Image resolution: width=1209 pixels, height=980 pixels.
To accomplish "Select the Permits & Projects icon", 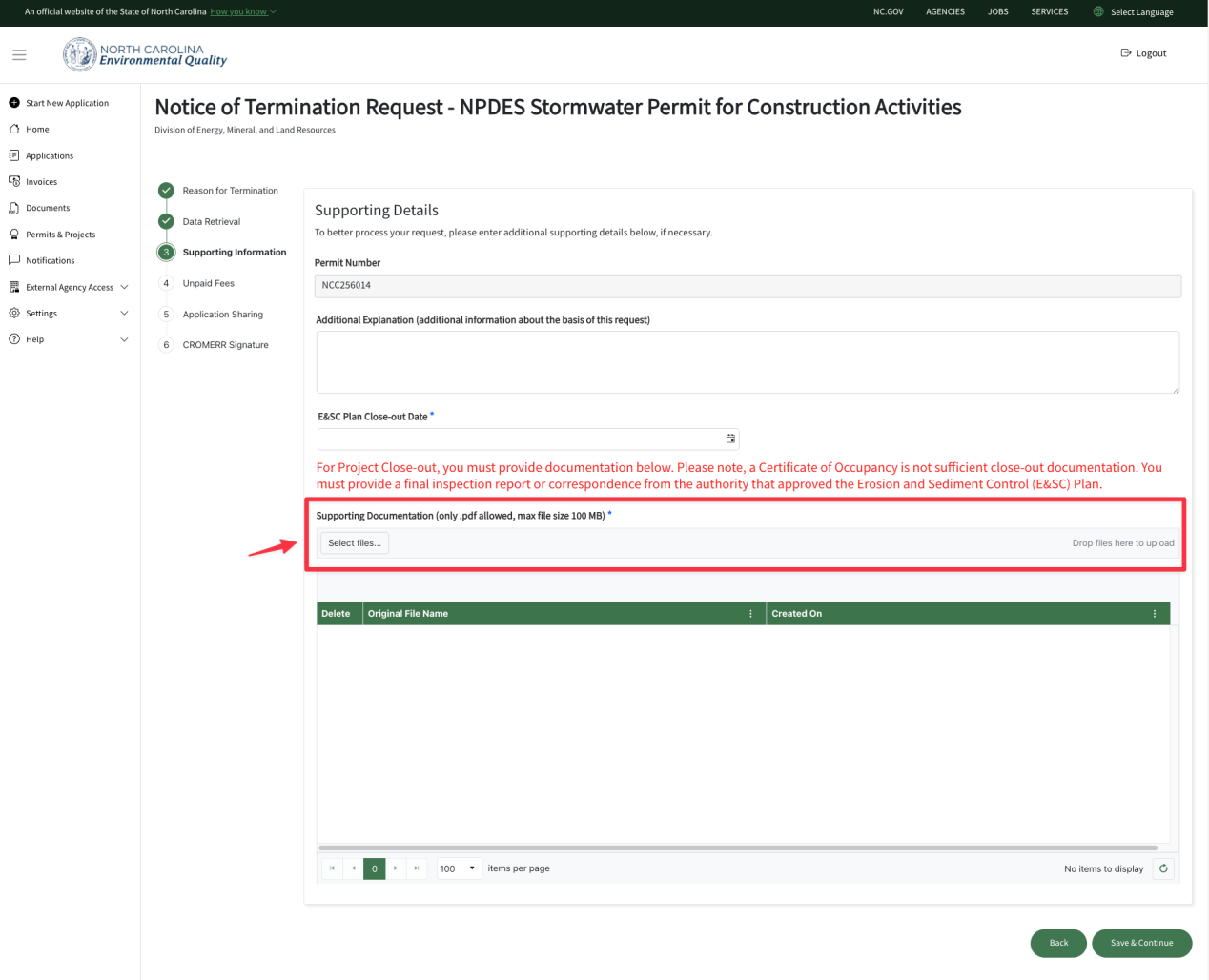I will click(12, 234).
